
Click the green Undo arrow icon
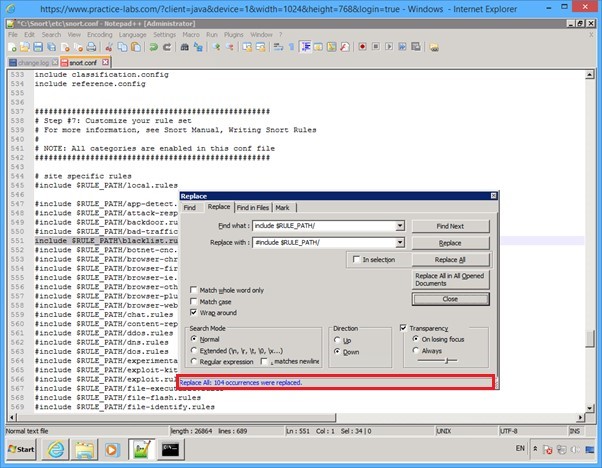(154, 47)
